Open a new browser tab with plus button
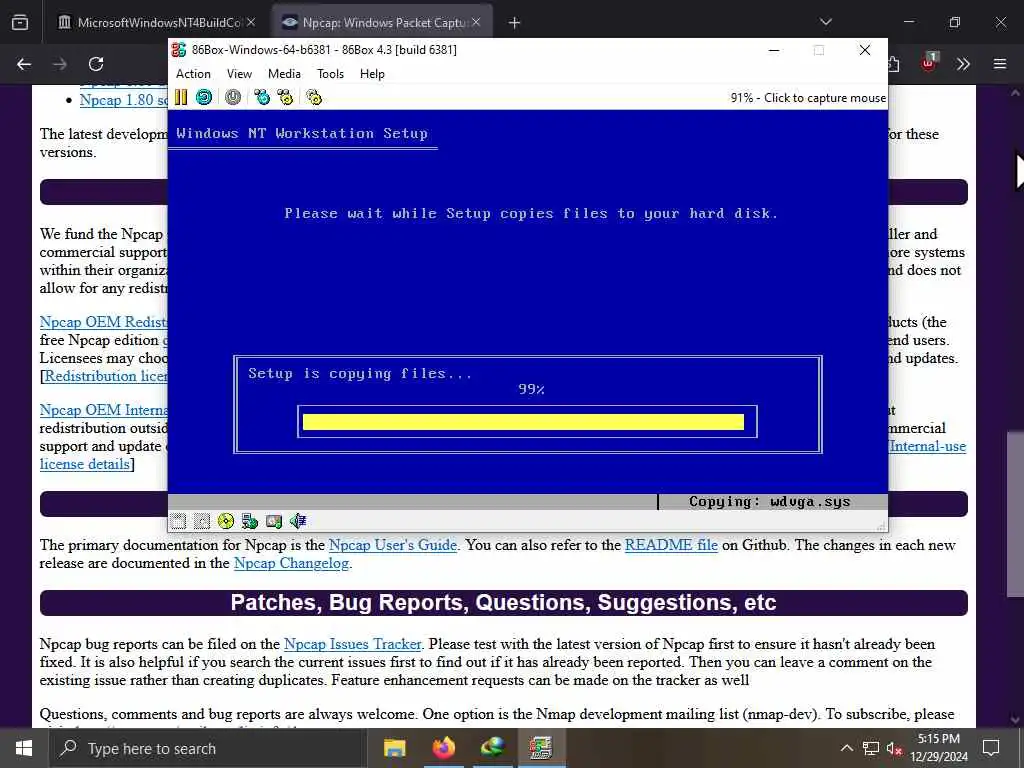 (515, 23)
